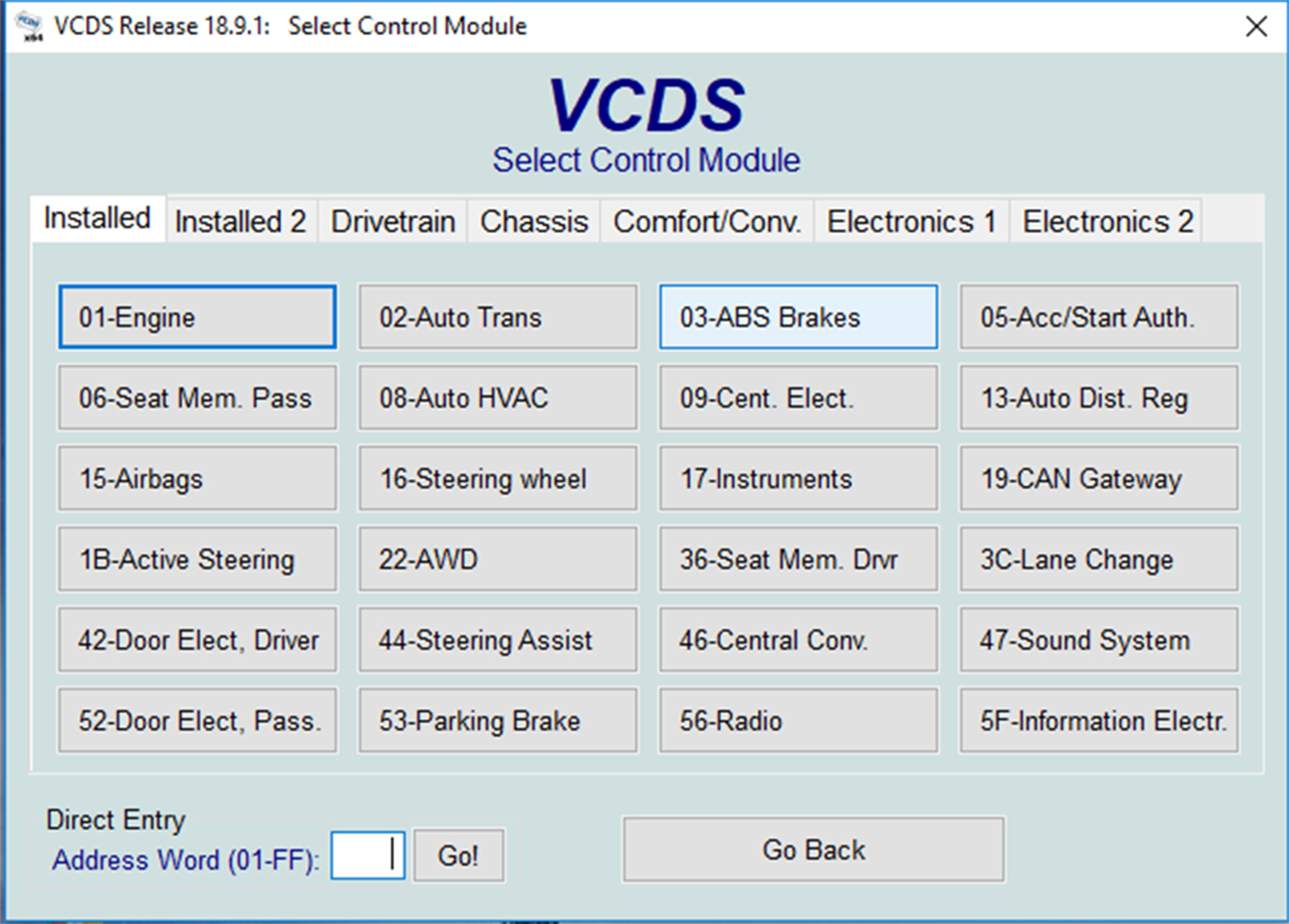Open the 15-Airbags module

(198, 478)
